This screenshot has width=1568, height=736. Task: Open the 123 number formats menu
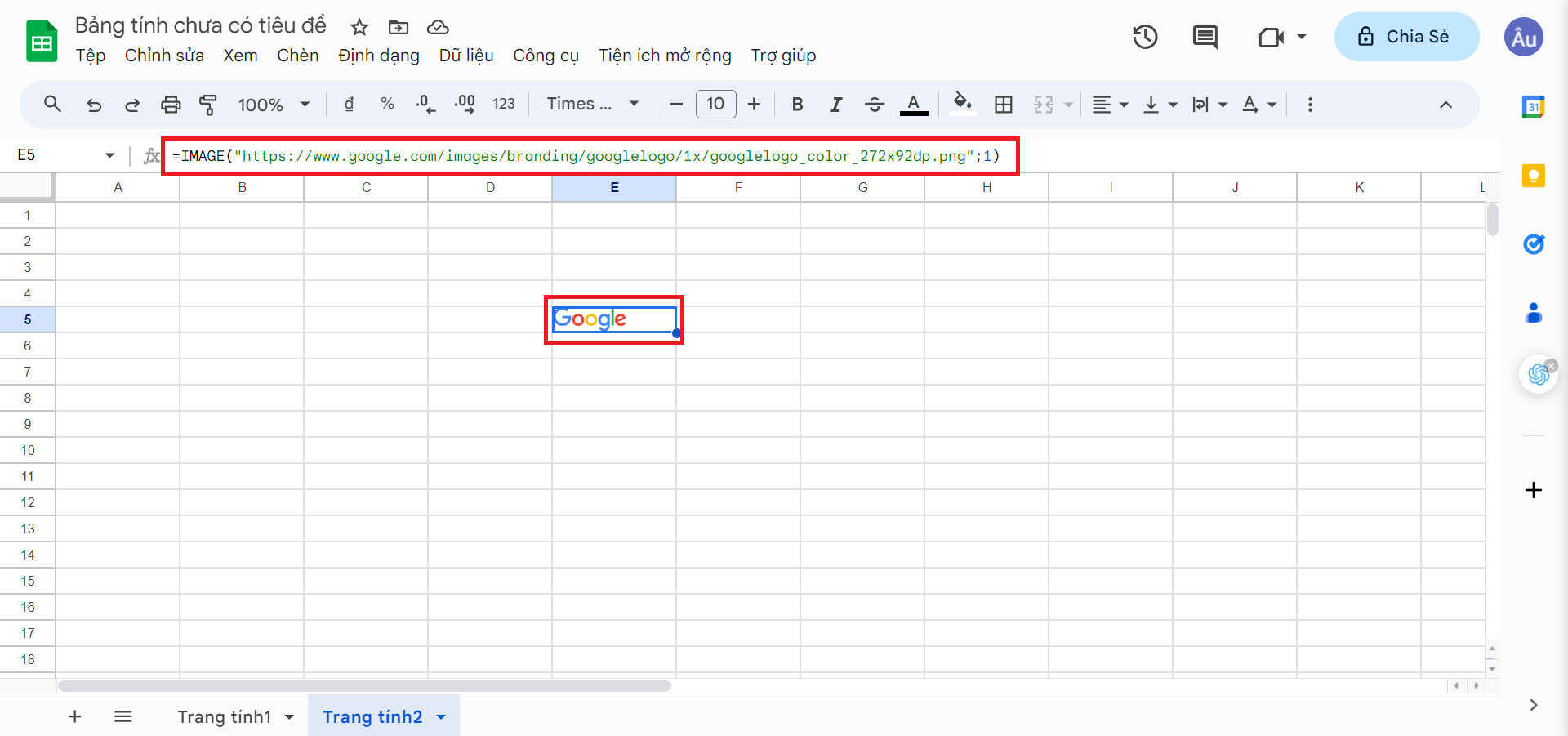[x=504, y=104]
